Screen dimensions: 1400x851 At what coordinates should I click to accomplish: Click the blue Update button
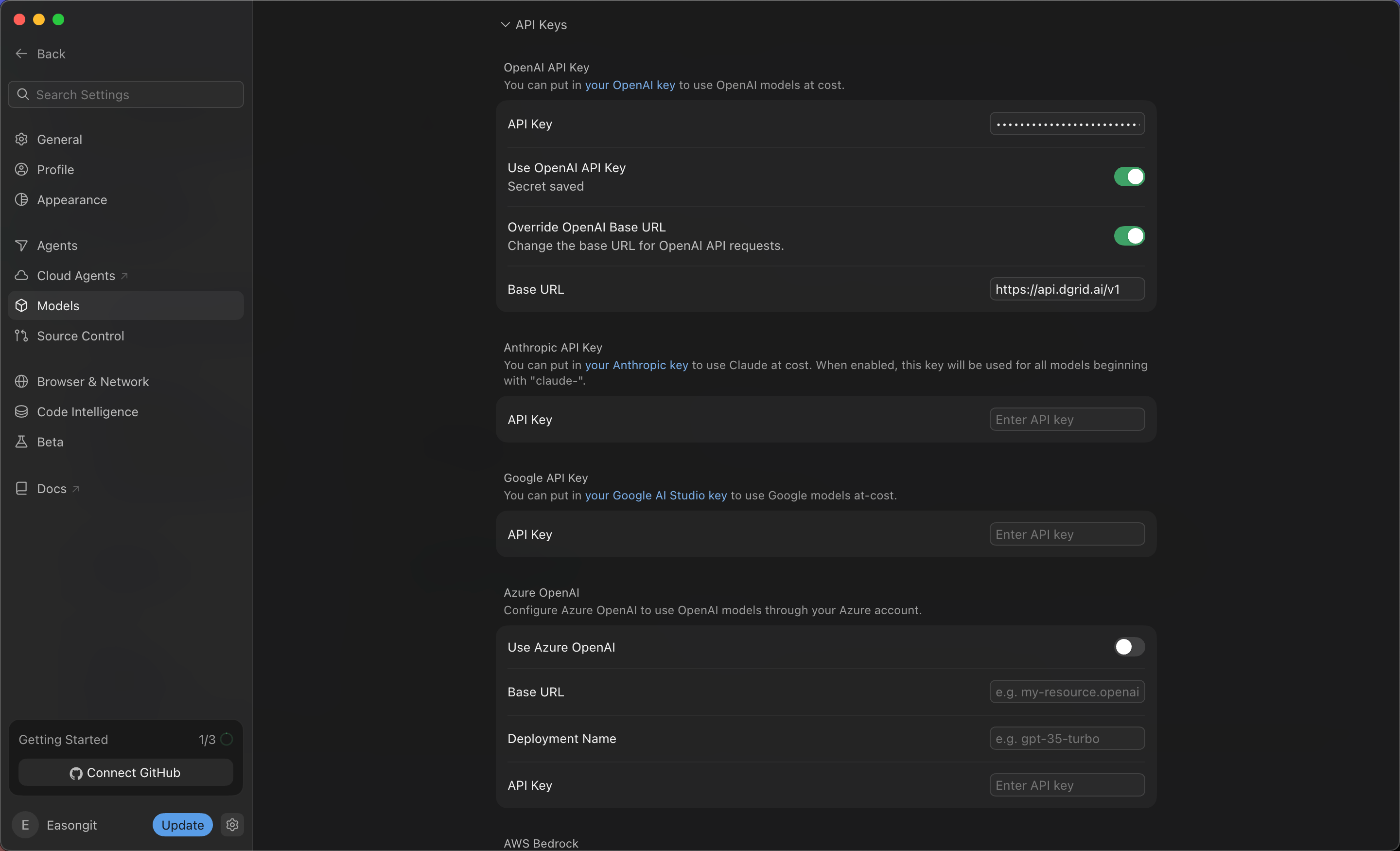click(x=182, y=825)
